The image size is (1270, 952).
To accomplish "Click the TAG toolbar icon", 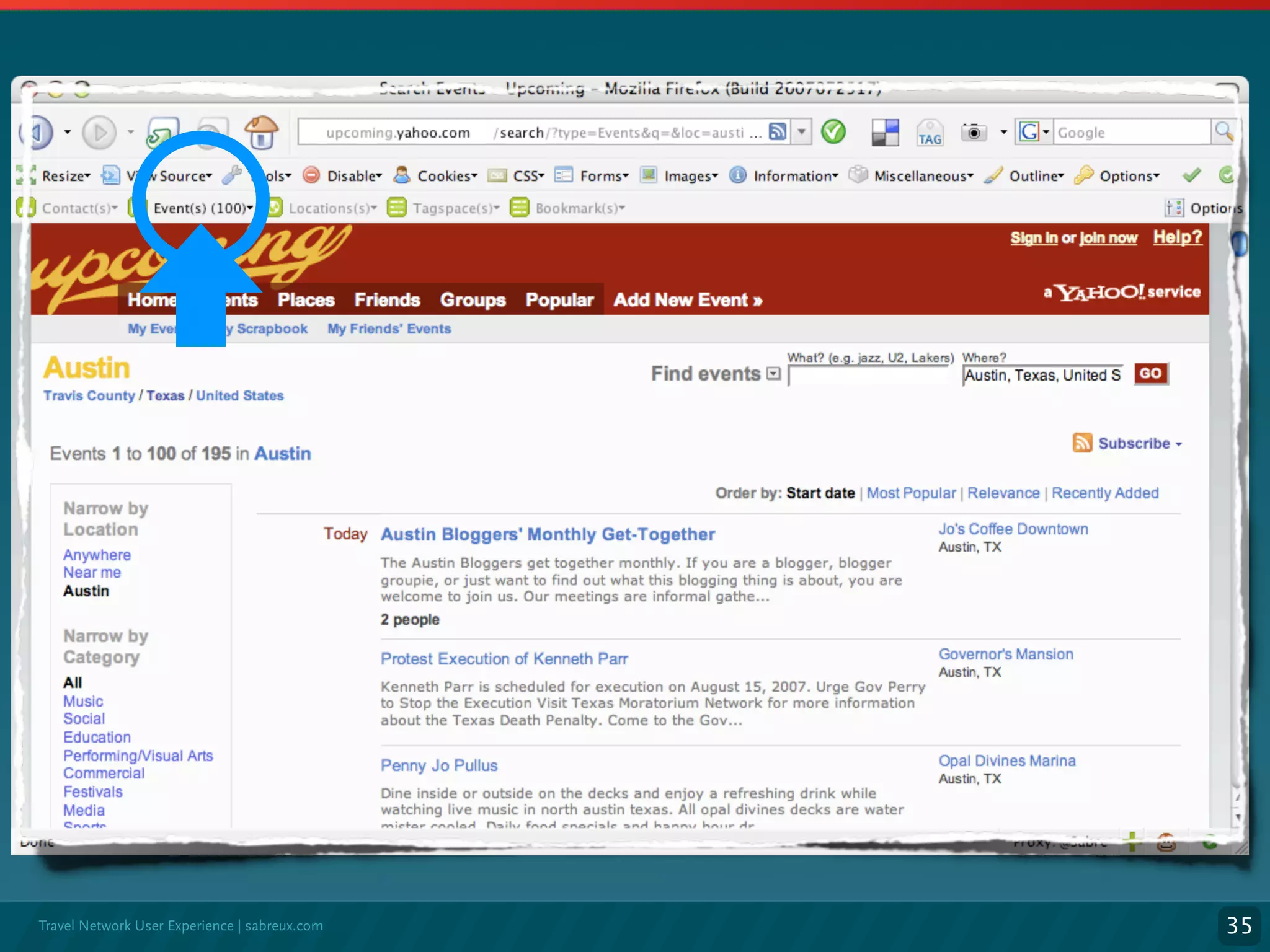I will (930, 133).
